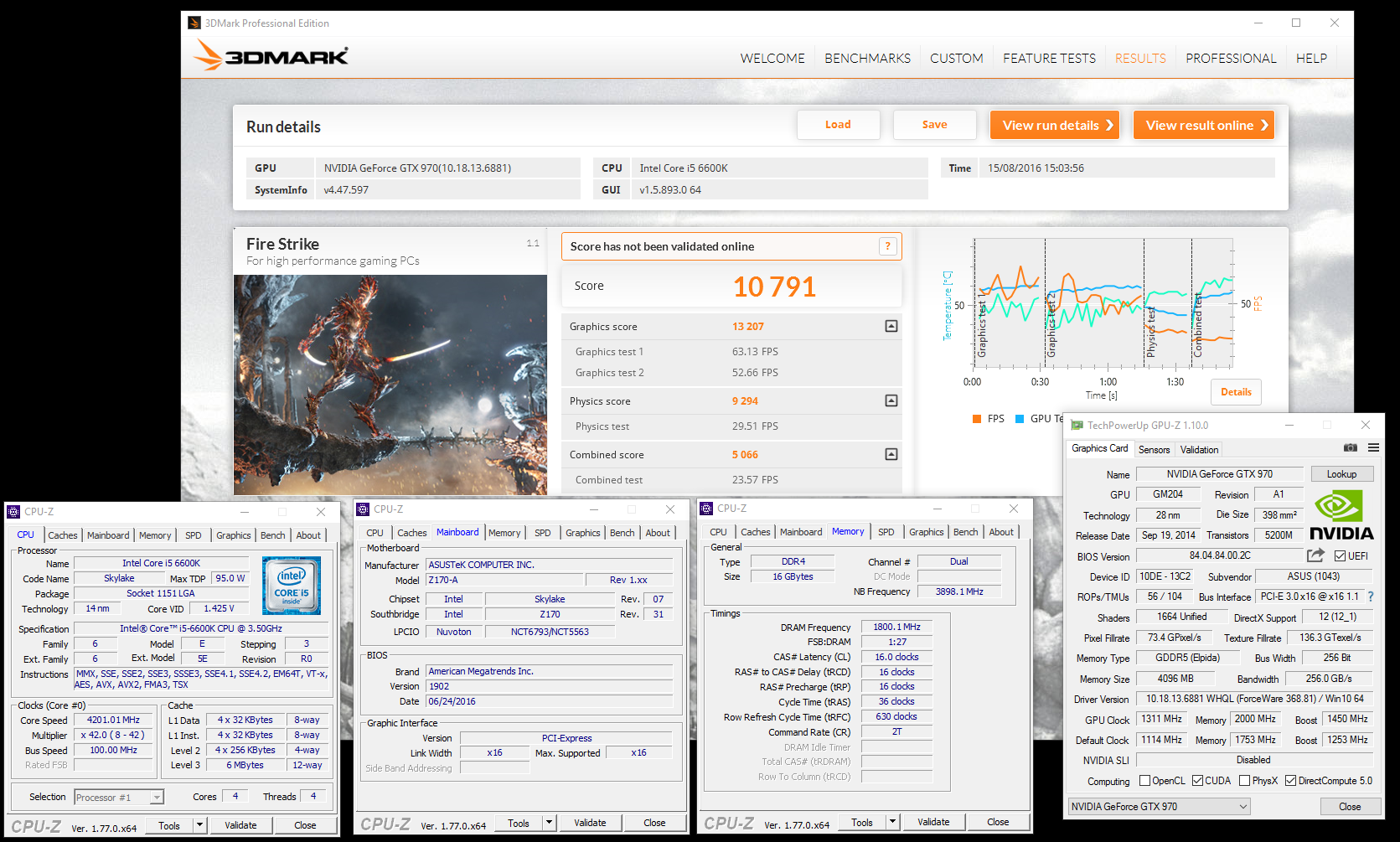Click the 10 791 Fire Strike score
1400x842 pixels.
[774, 287]
